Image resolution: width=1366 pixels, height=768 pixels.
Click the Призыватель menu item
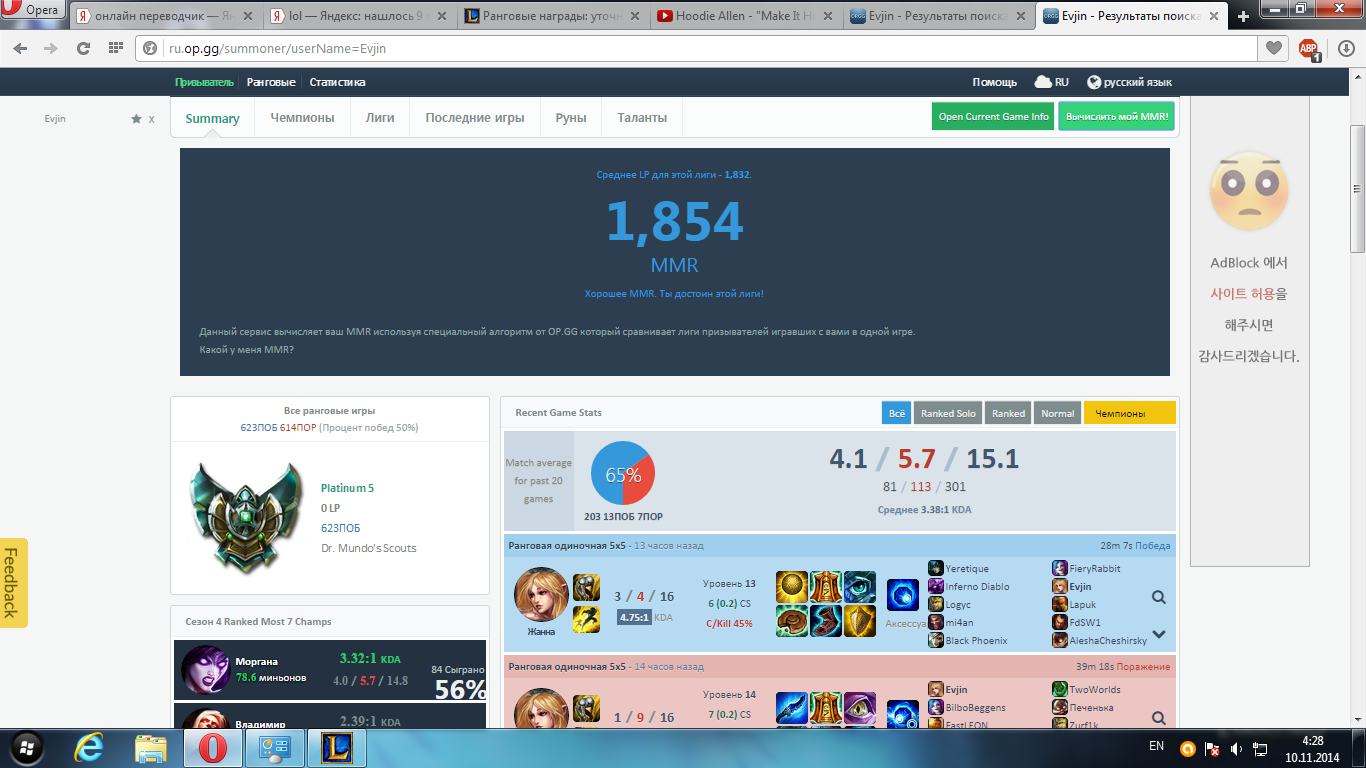click(x=204, y=82)
